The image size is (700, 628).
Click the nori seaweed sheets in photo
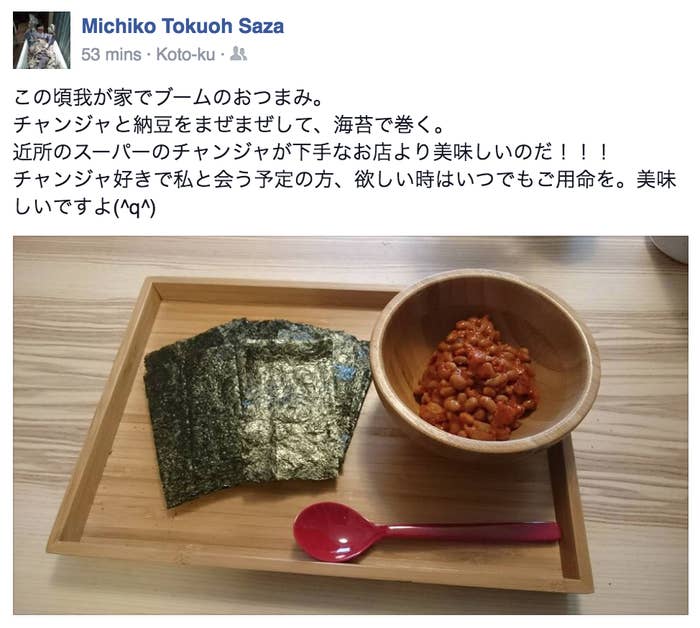pos(257,411)
